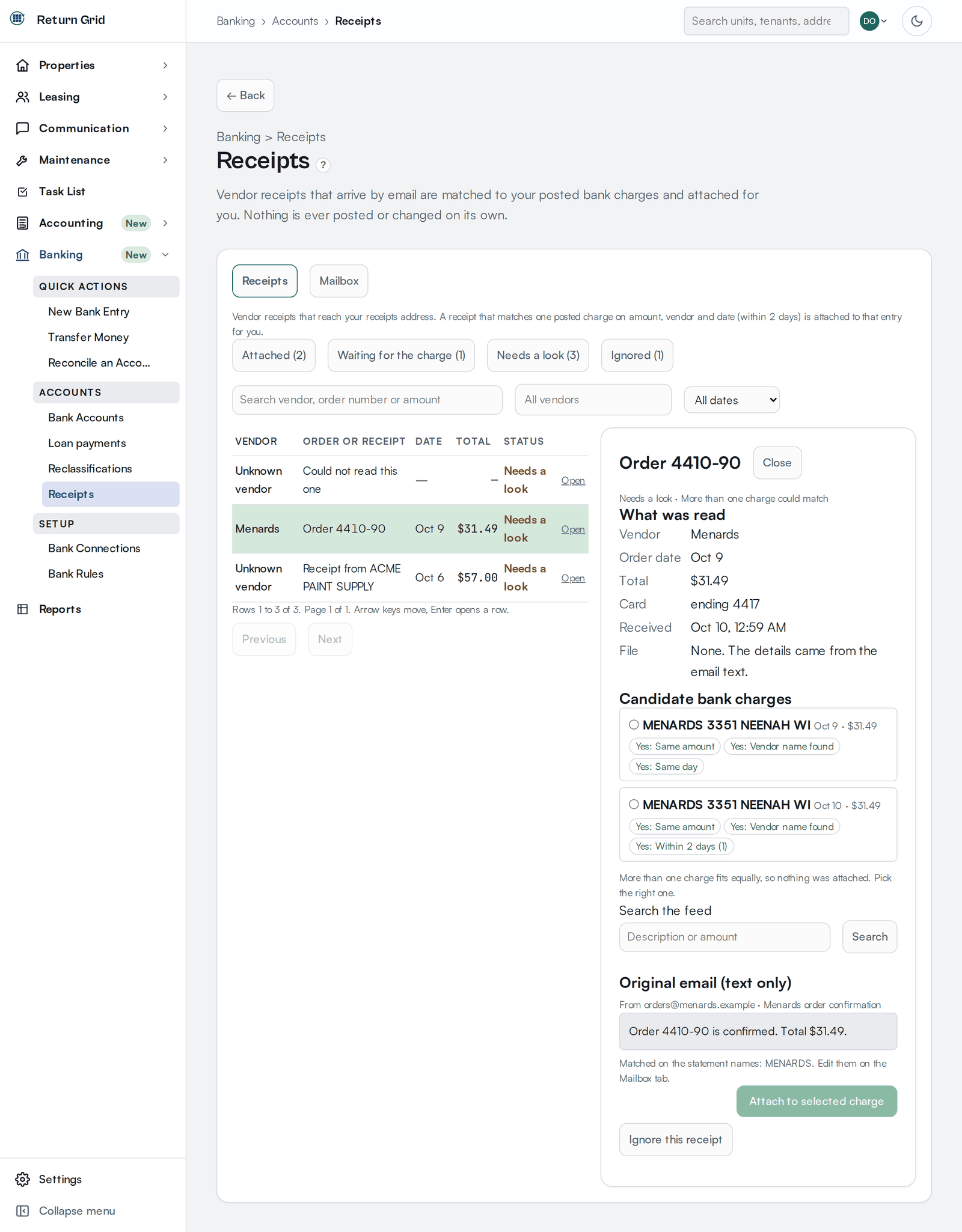Screen dimensions: 962x1232
Task: Click the Banking building icon
Action: (23, 255)
